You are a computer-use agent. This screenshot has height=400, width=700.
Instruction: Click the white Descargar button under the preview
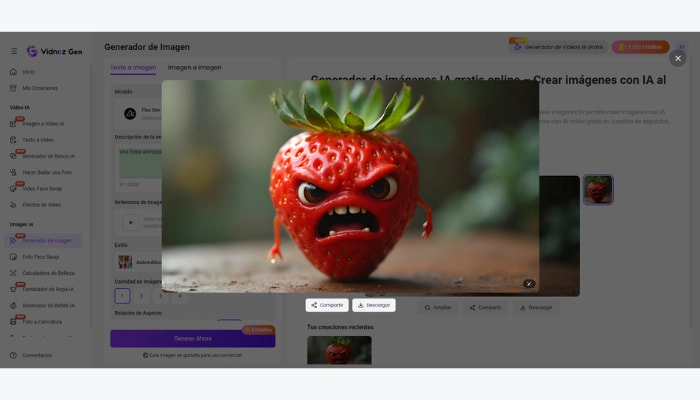pos(374,305)
